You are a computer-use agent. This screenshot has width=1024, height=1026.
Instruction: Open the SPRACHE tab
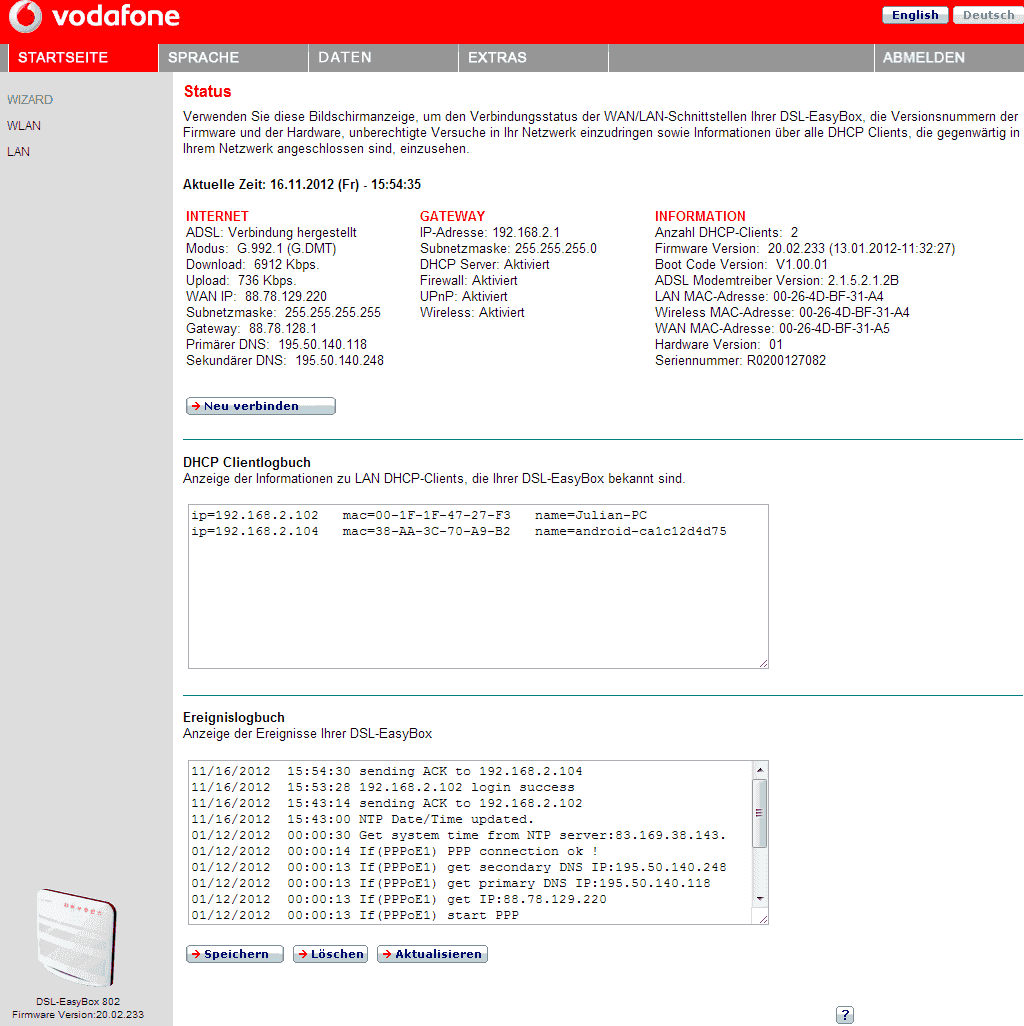coord(233,58)
